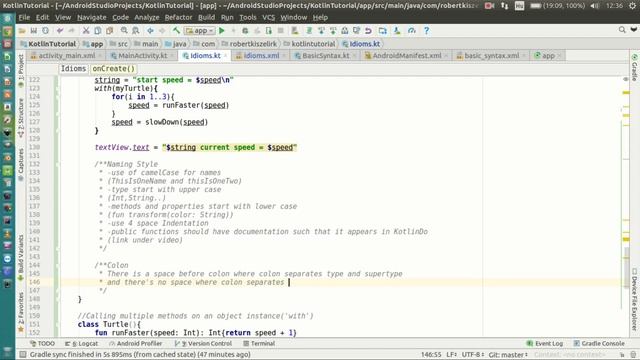Open Search Everywhere magnifier at top right
The height and width of the screenshot is (360, 640).
click(x=622, y=30)
